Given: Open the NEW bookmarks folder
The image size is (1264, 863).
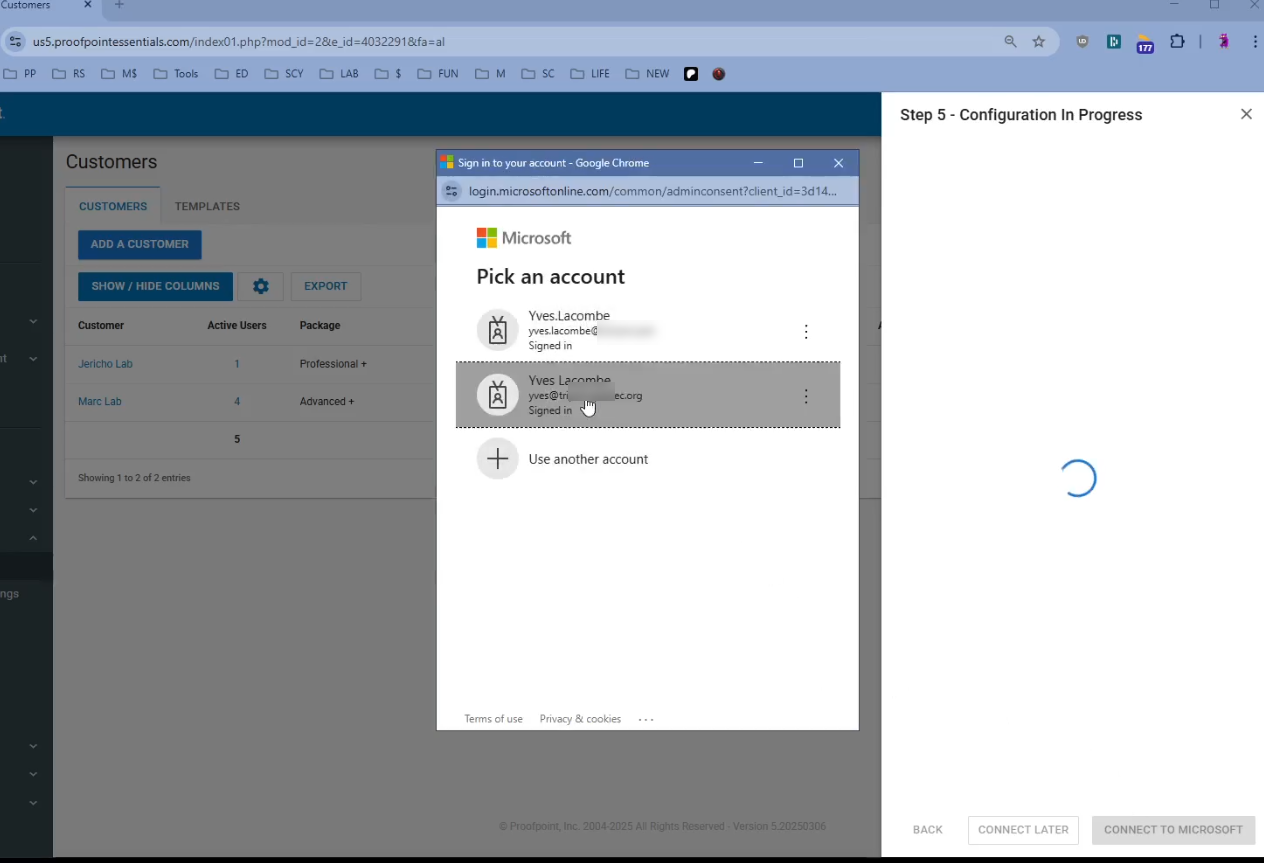Looking at the screenshot, I should [x=647, y=74].
